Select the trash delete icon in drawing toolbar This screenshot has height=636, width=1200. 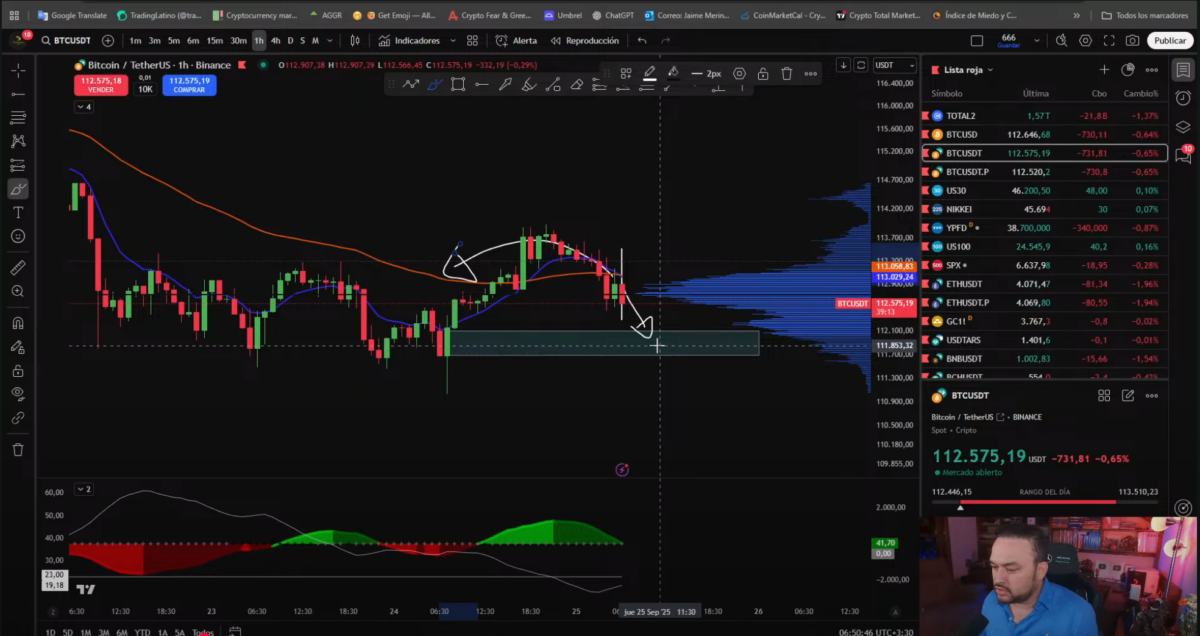(x=787, y=74)
